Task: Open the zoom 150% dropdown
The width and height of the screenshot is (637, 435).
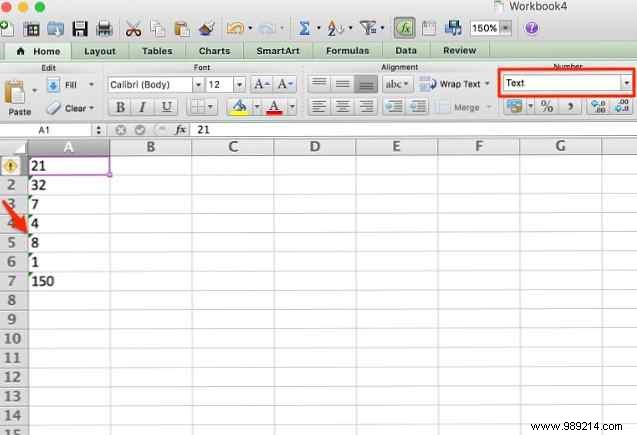Action: pos(505,28)
